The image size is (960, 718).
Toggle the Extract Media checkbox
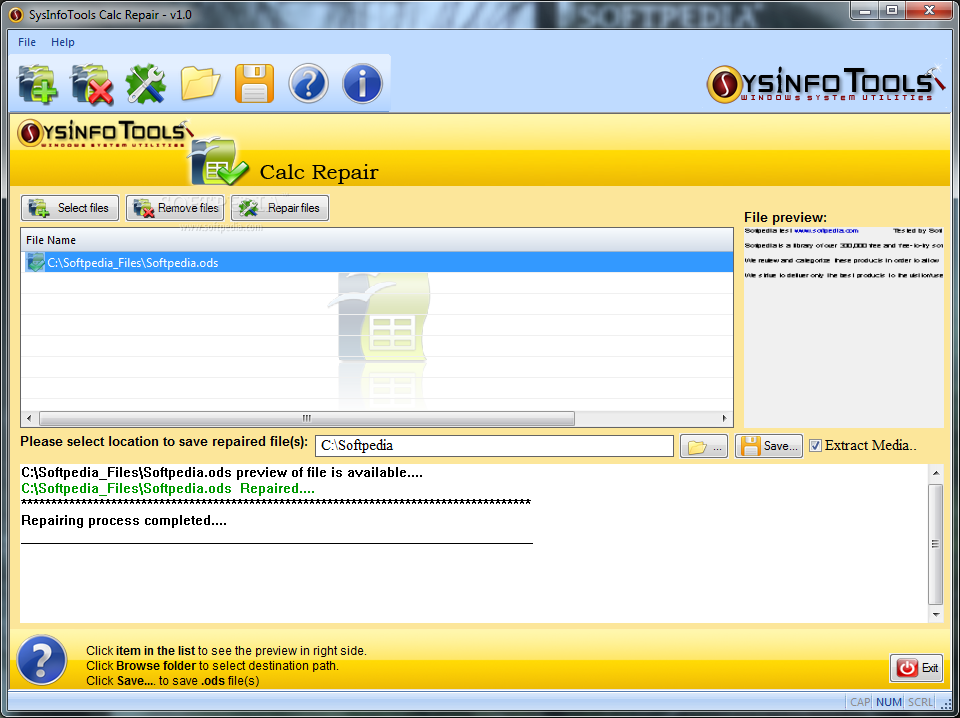[x=815, y=446]
